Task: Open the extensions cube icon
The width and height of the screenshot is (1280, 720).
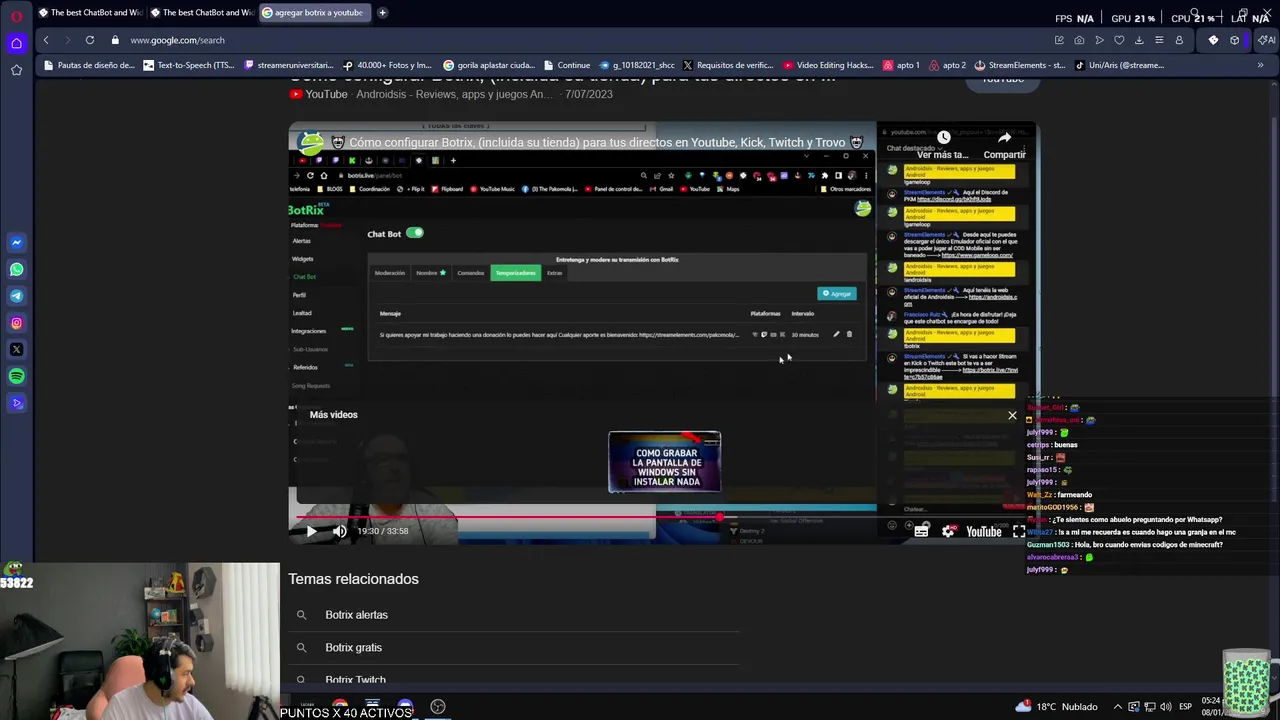Action: (1235, 40)
